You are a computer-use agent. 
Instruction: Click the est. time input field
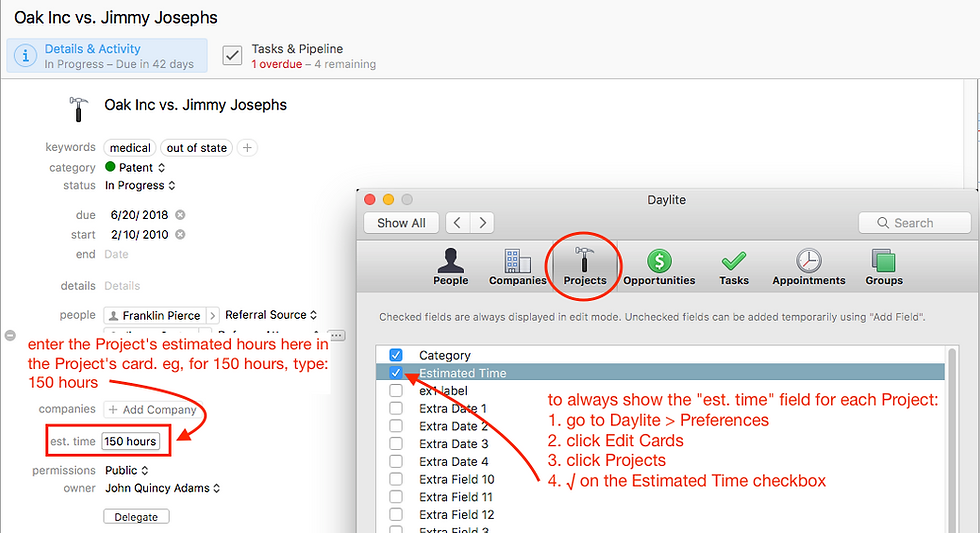coord(131,441)
